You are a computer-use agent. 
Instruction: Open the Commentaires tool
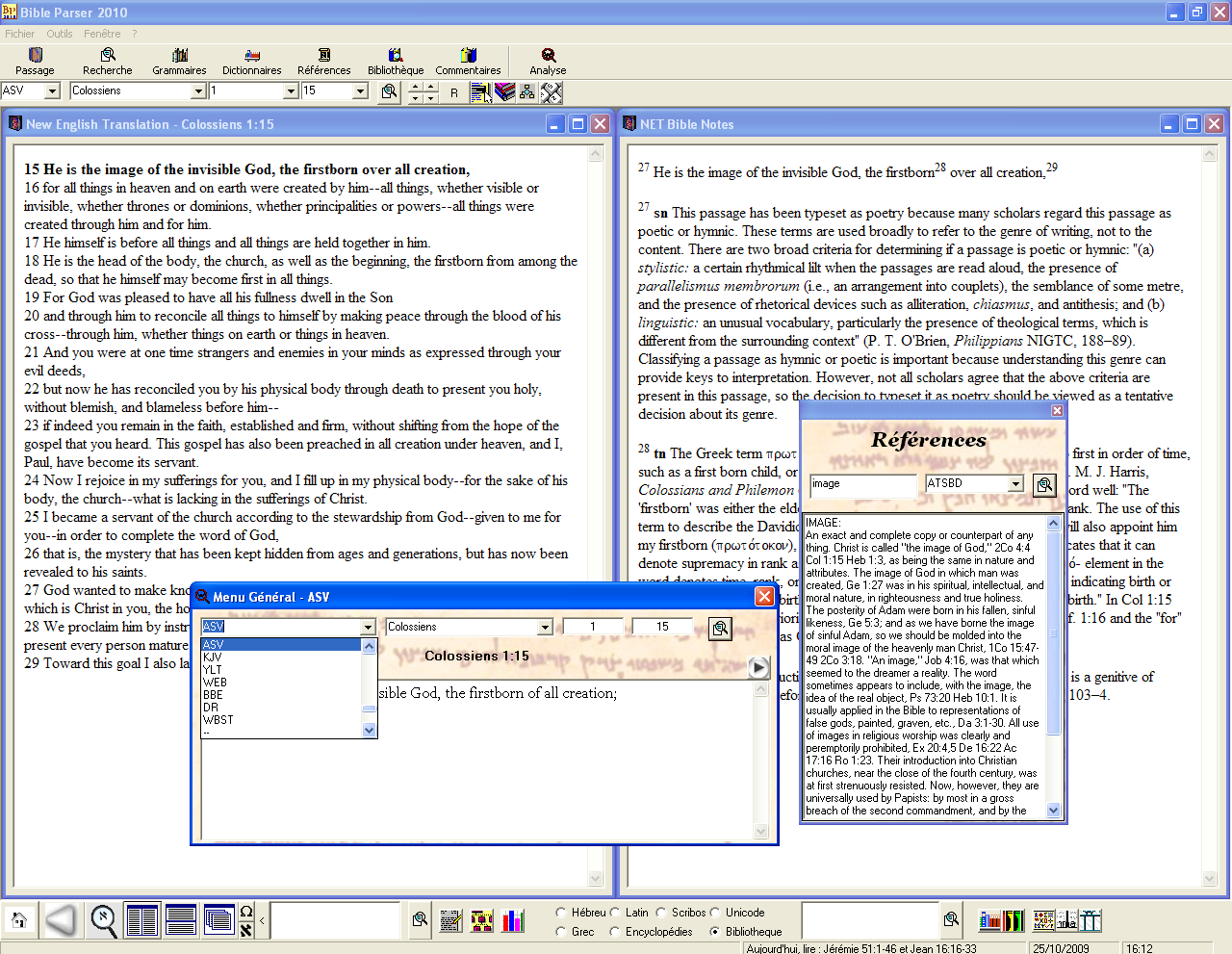coord(468,62)
